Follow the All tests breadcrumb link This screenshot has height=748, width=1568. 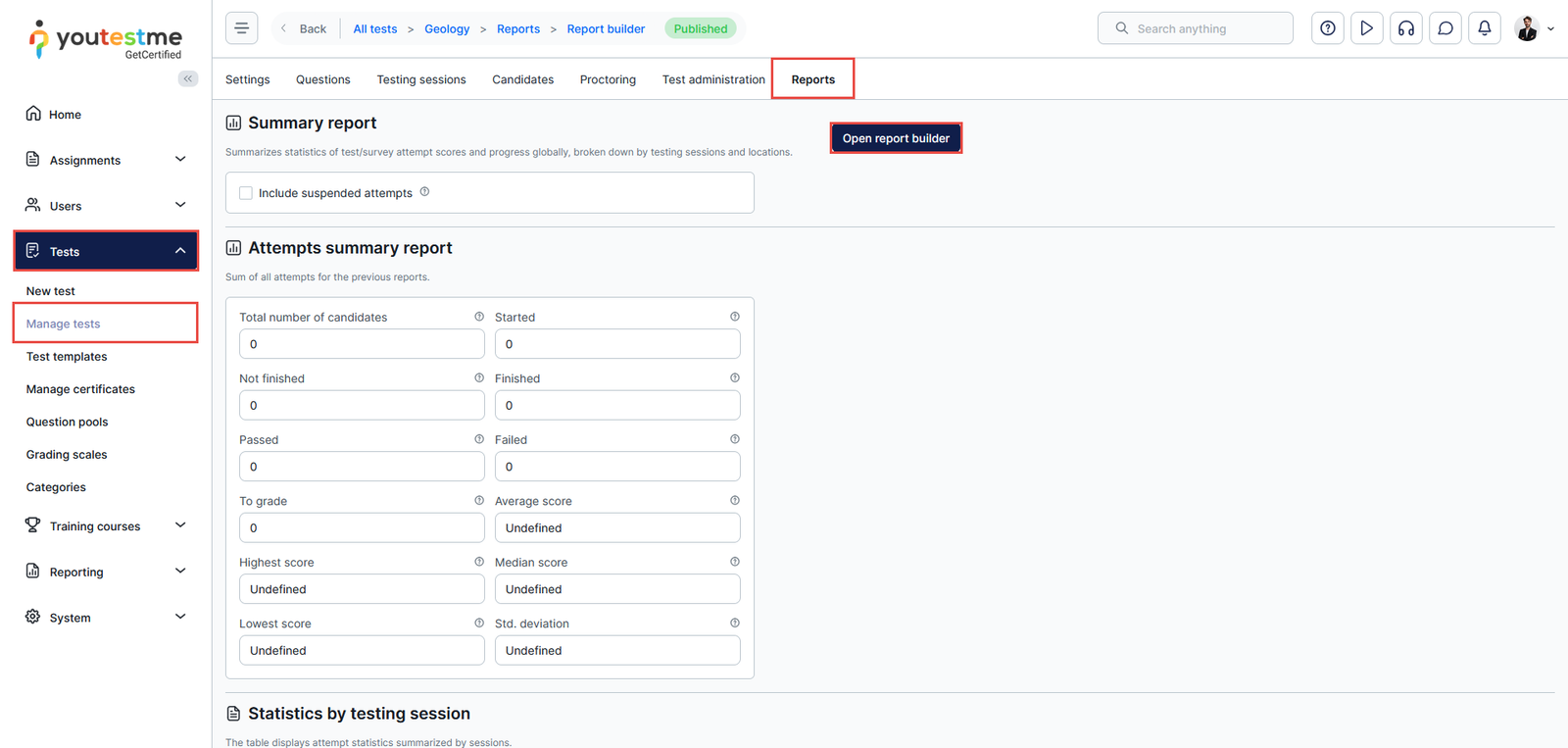coord(375,28)
